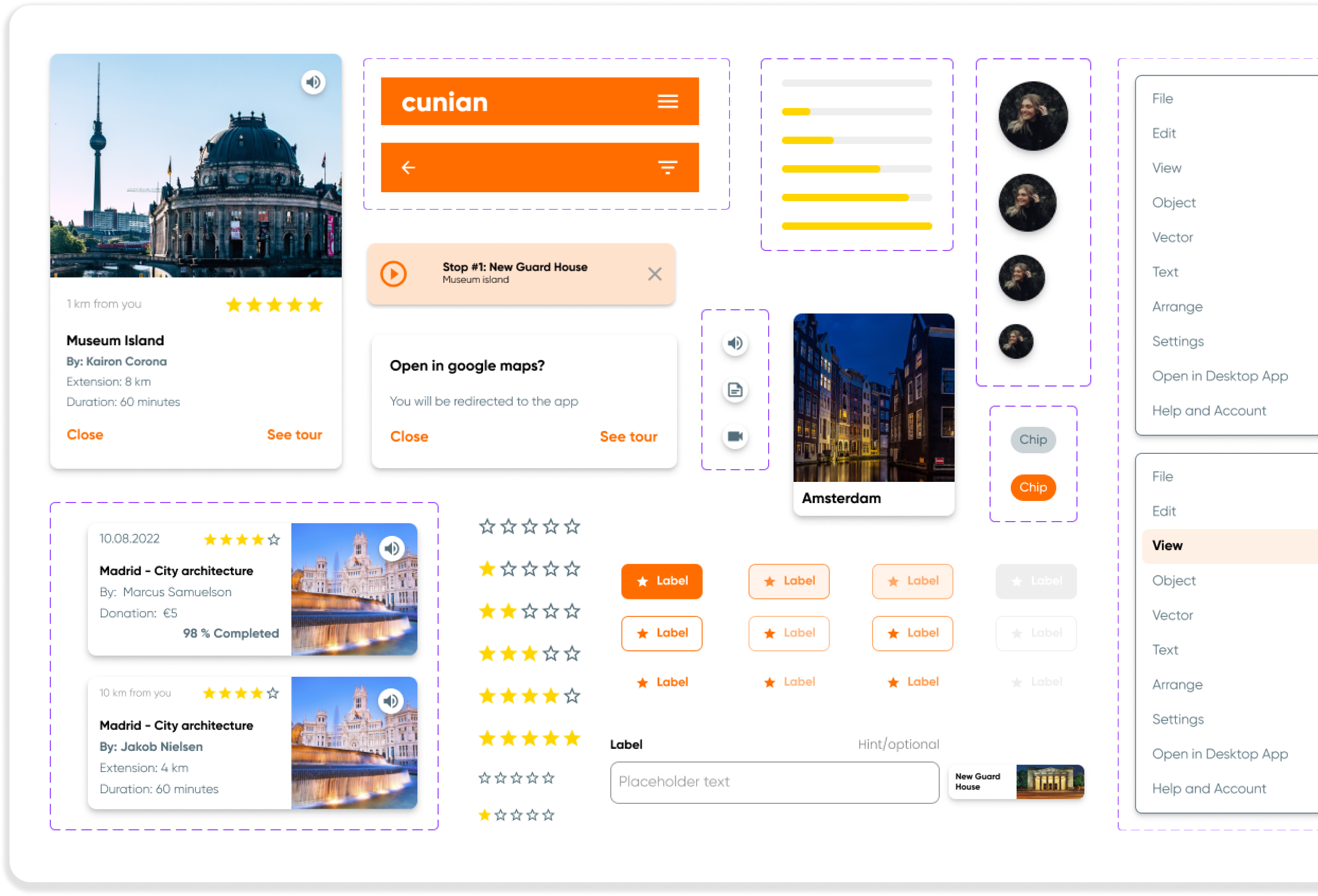Click Close in google maps dialog
This screenshot has width=1318, height=896.
coord(409,437)
